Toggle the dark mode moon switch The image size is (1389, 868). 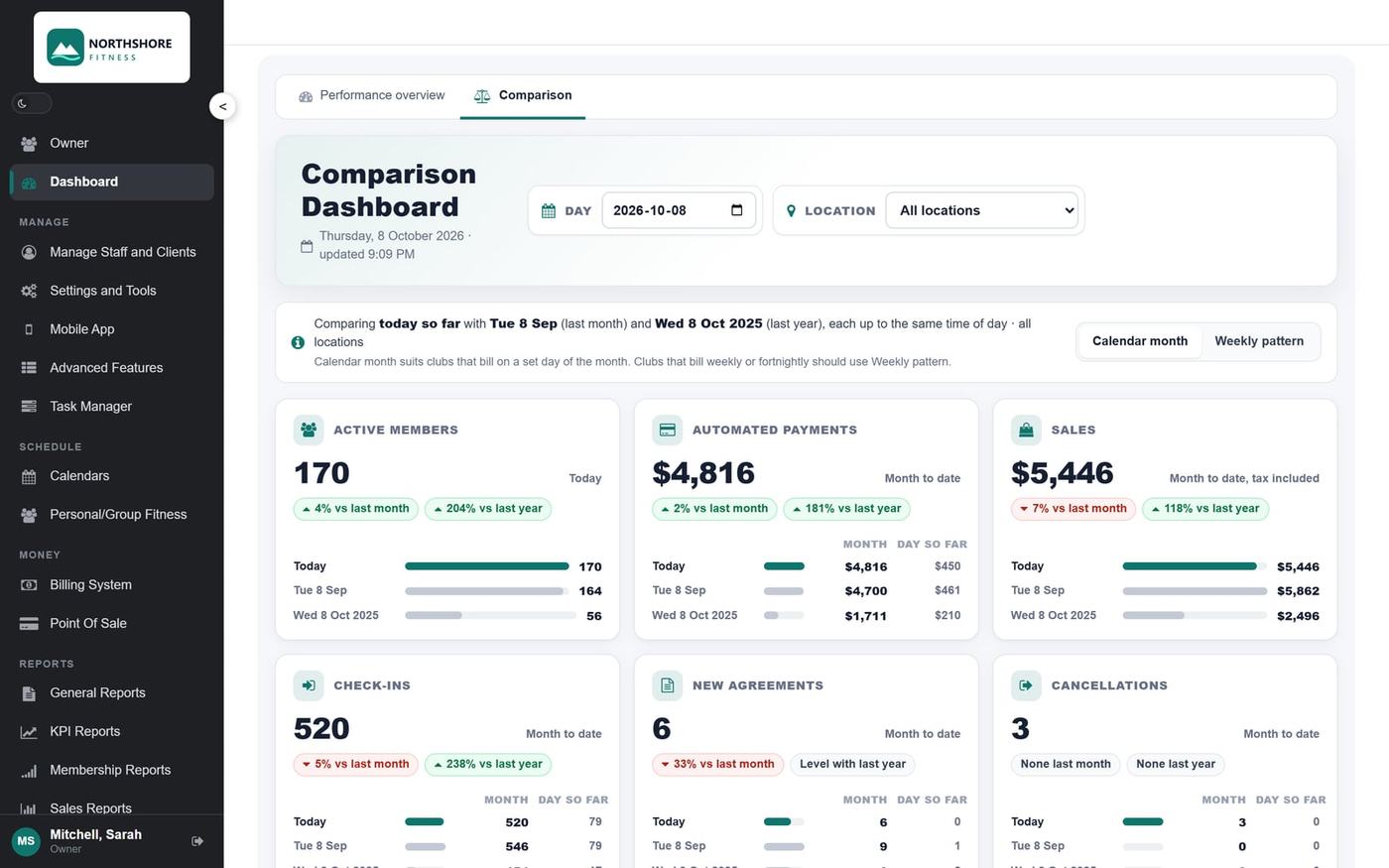pos(32,103)
